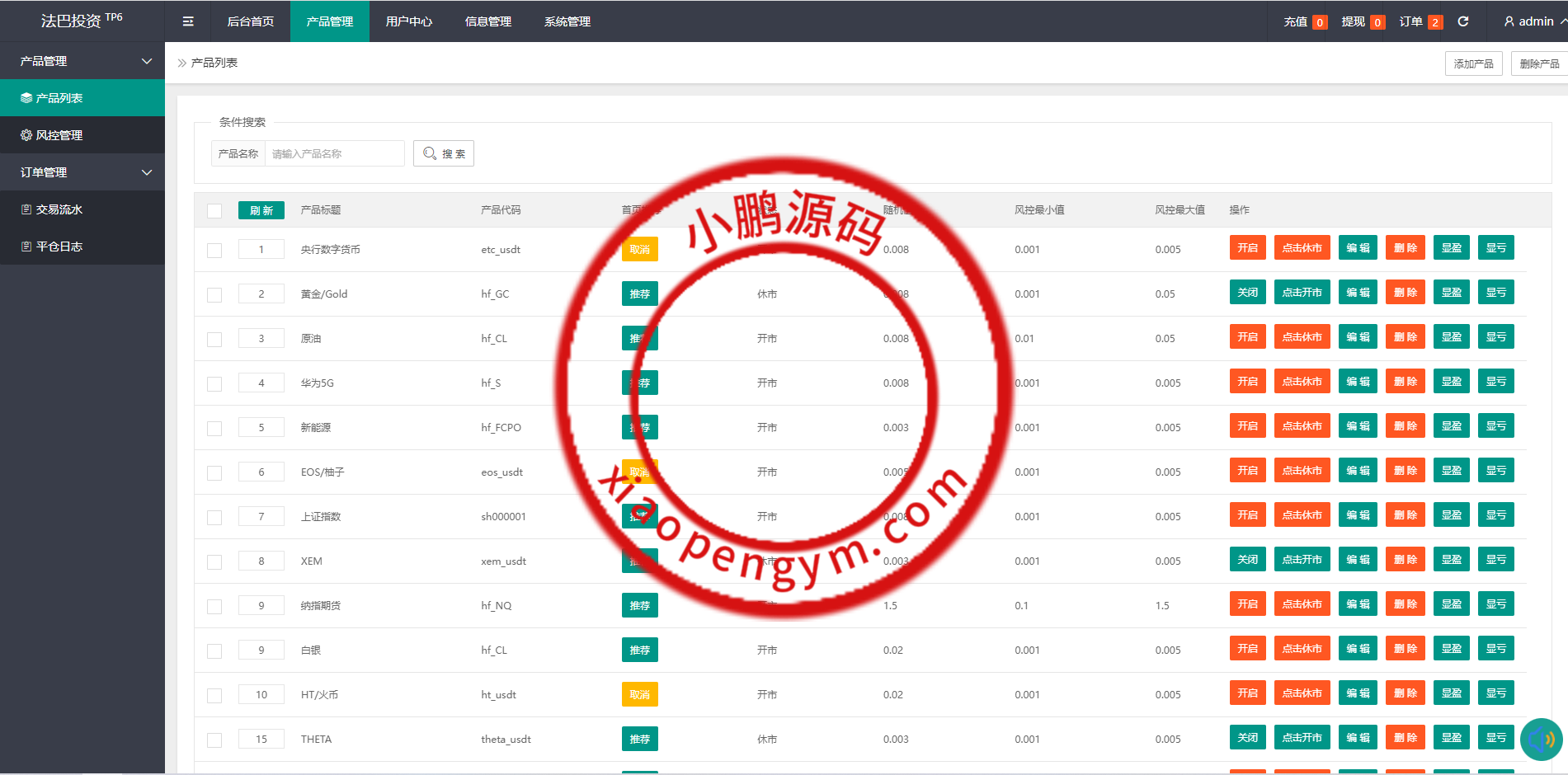The width and height of the screenshot is (1568, 775).
Task: Click the magnifier search button
Action: 443,153
